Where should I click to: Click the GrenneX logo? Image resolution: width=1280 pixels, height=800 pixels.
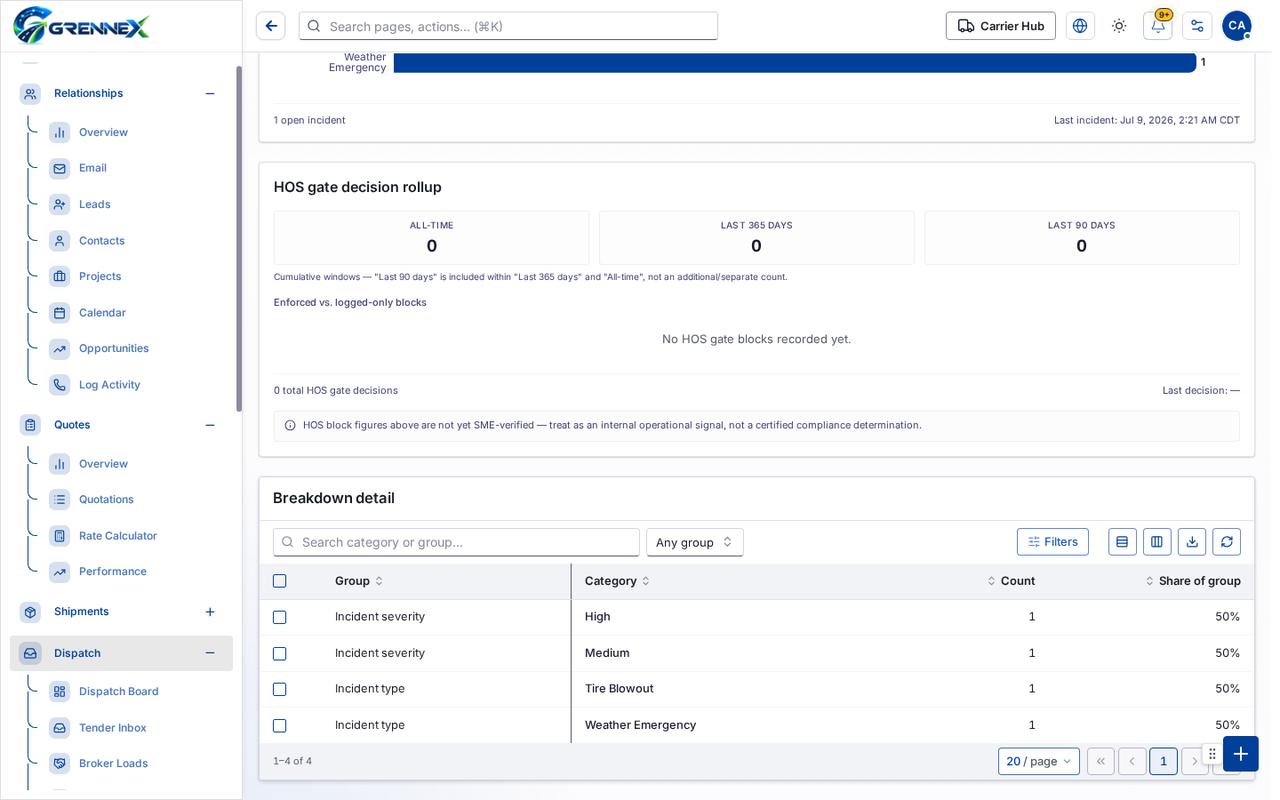tap(81, 26)
